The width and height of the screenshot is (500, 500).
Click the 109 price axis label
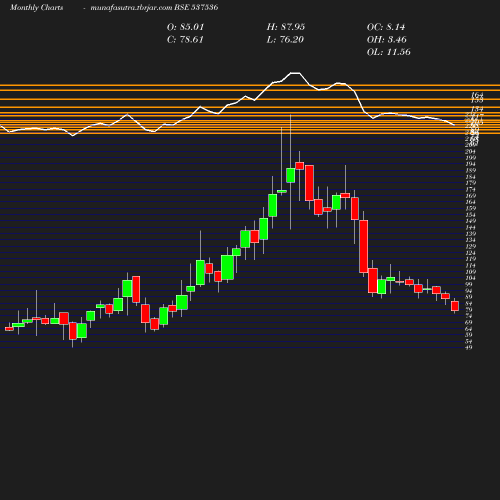[470, 272]
